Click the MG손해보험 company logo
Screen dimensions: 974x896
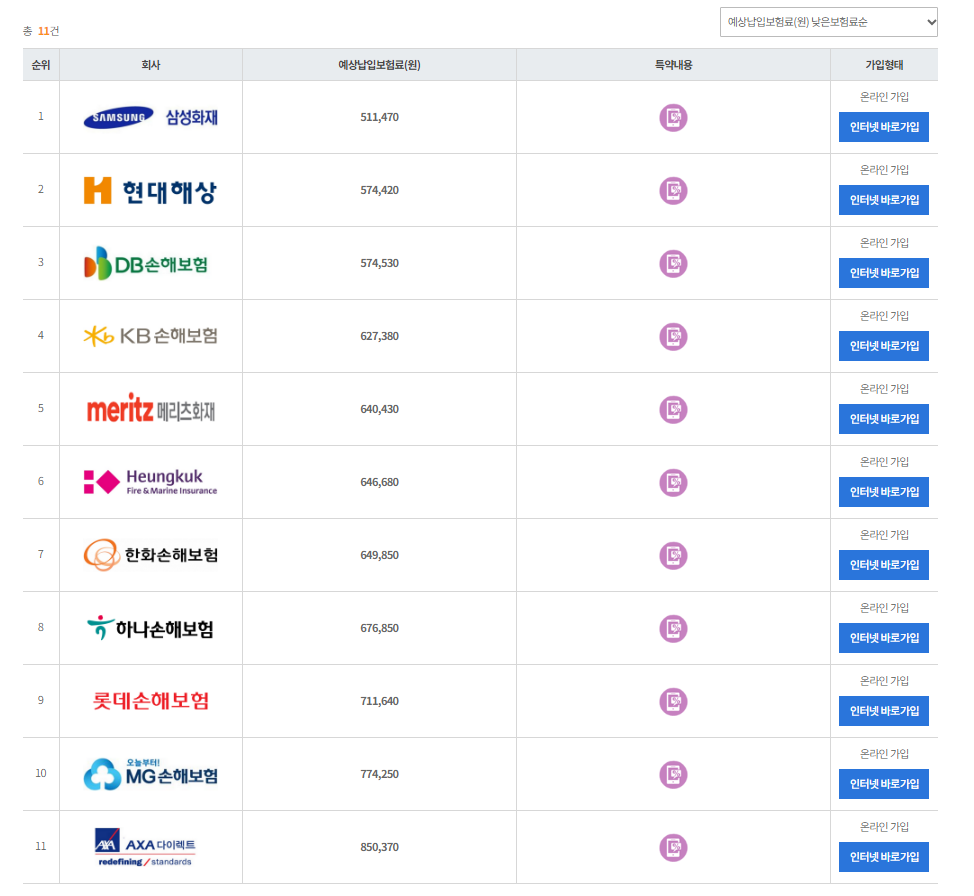tap(150, 774)
